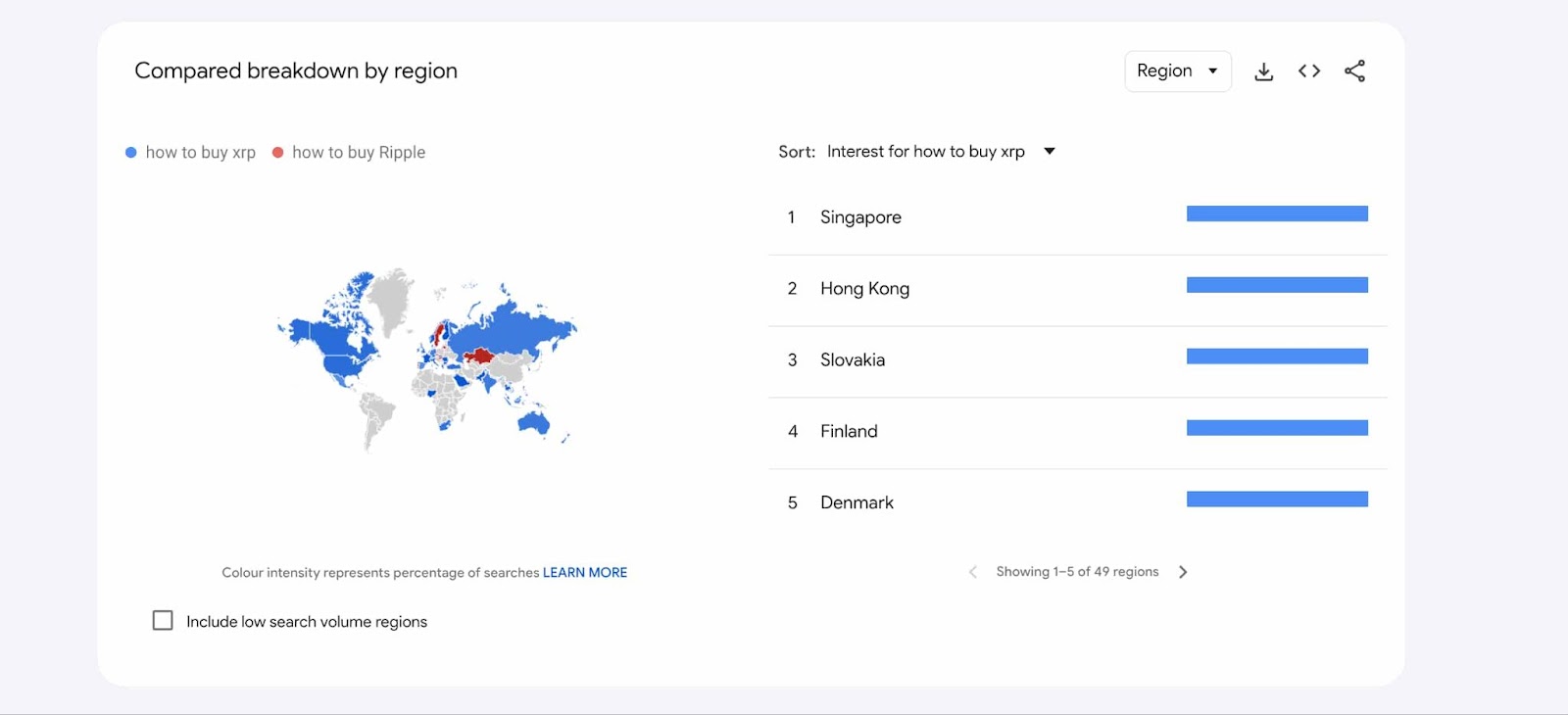Open the LEARN MORE link
This screenshot has width=1568, height=715.
[585, 573]
